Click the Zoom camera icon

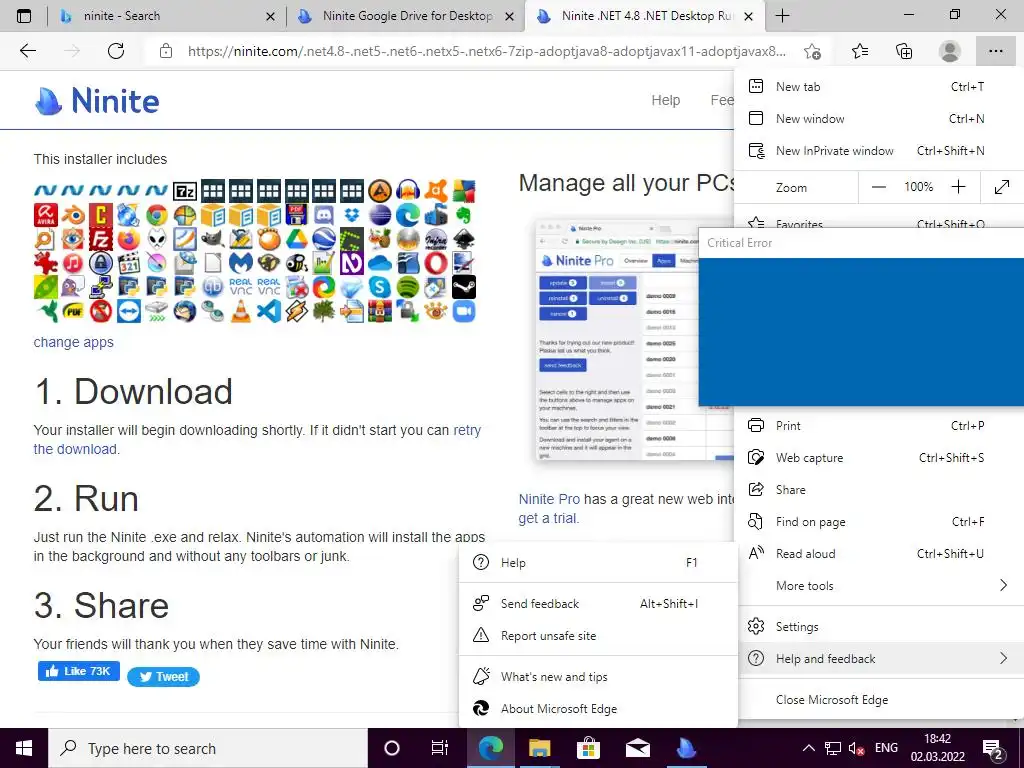(464, 311)
